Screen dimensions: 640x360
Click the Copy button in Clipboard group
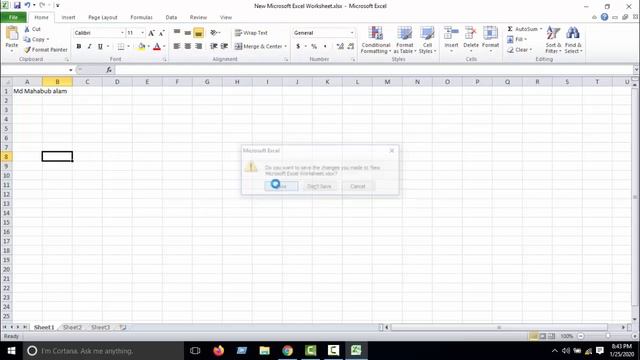coord(36,39)
